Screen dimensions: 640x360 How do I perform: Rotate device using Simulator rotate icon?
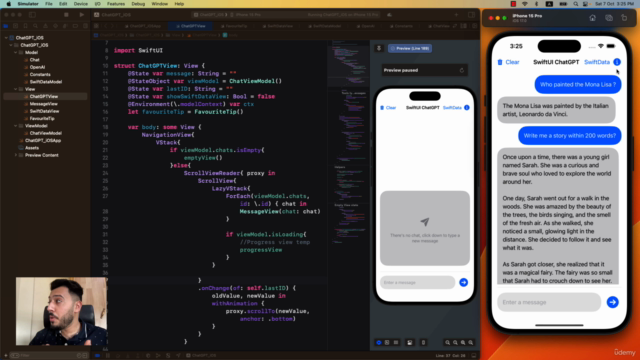(624, 18)
